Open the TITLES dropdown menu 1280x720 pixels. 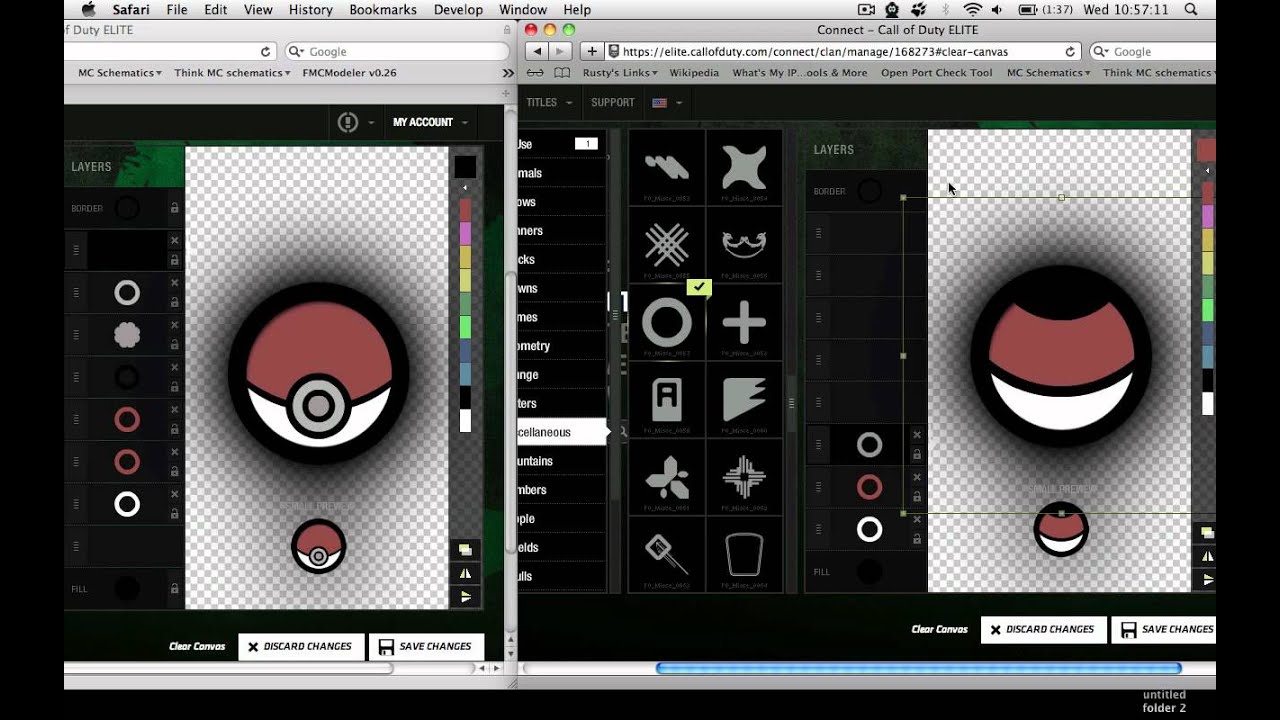tap(549, 102)
